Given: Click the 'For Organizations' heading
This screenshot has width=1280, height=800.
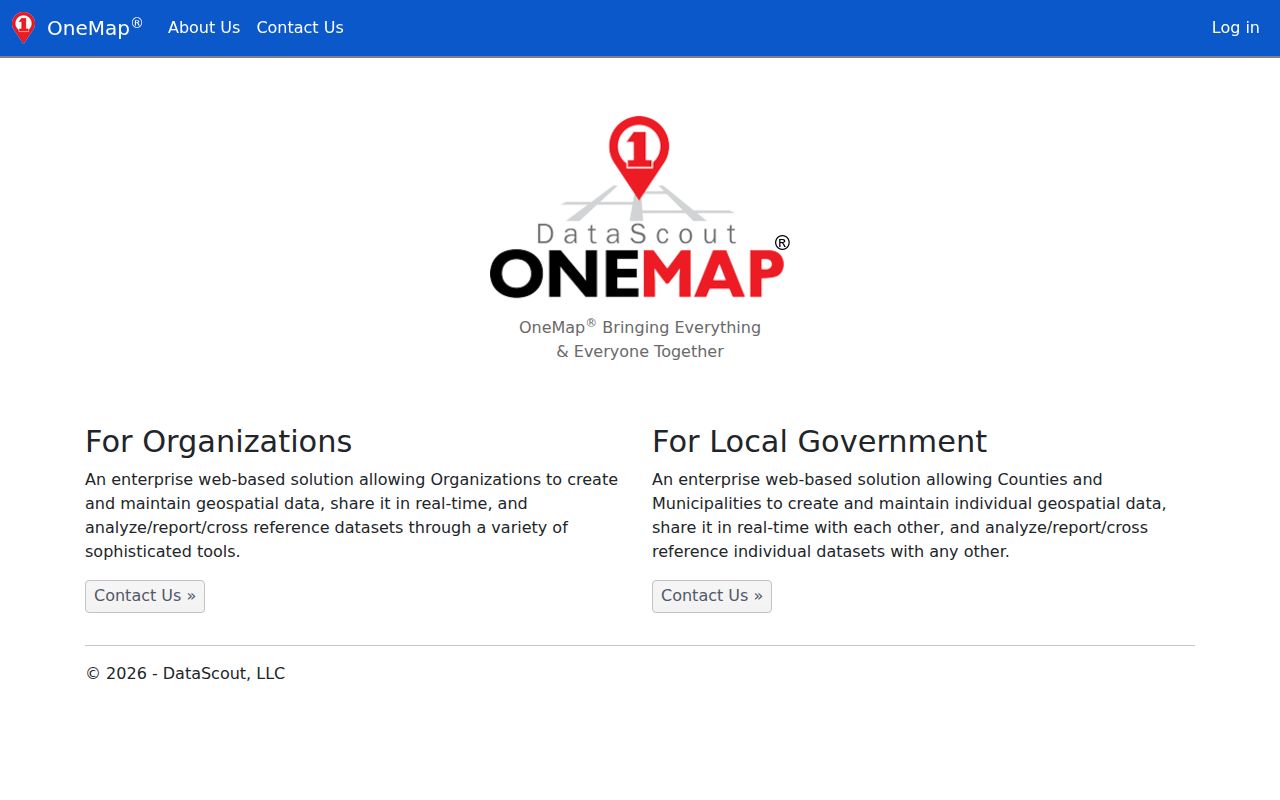Looking at the screenshot, I should tap(218, 441).
